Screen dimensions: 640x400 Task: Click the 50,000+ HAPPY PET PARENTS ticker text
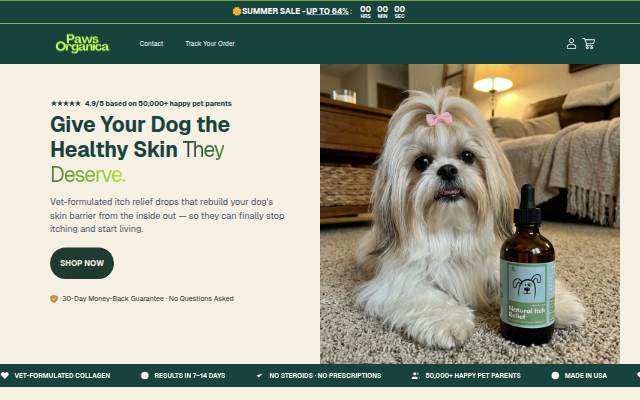pos(473,376)
